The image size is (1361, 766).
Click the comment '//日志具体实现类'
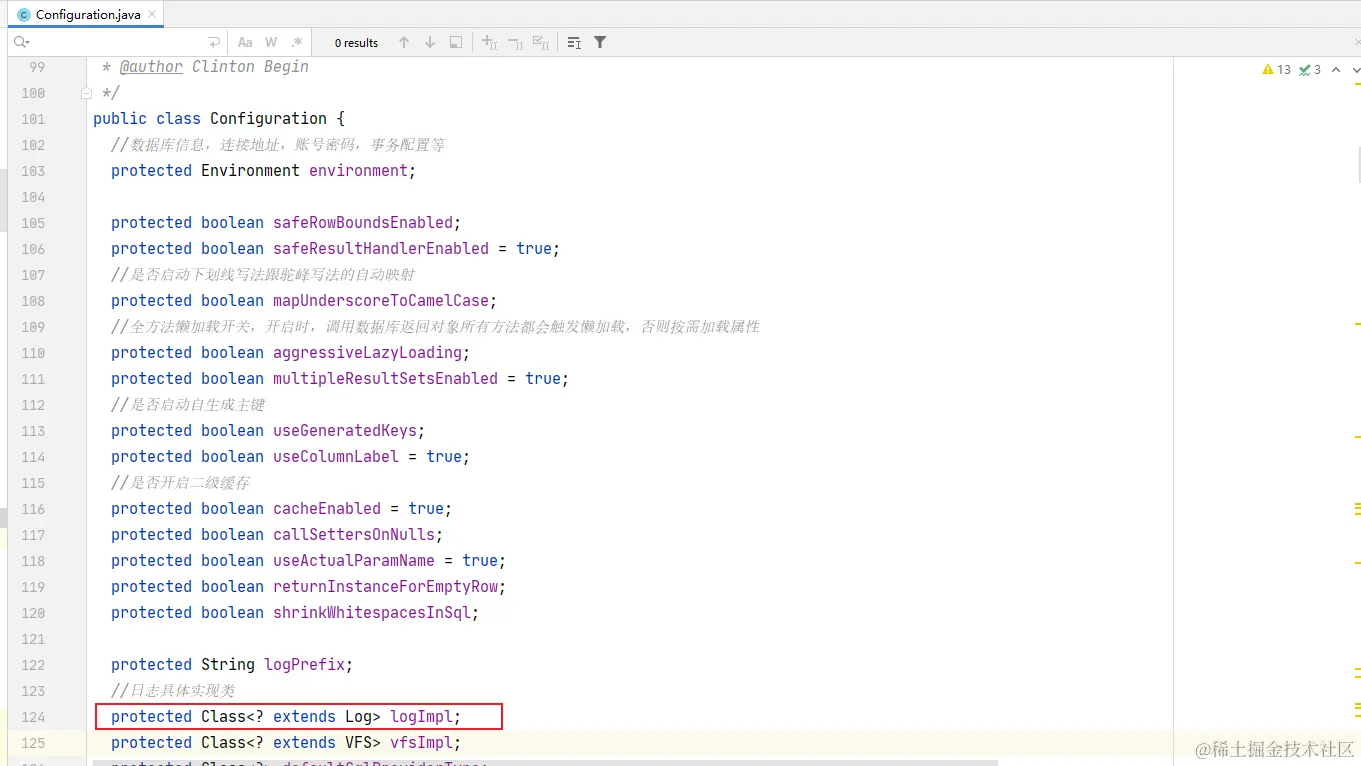[173, 690]
